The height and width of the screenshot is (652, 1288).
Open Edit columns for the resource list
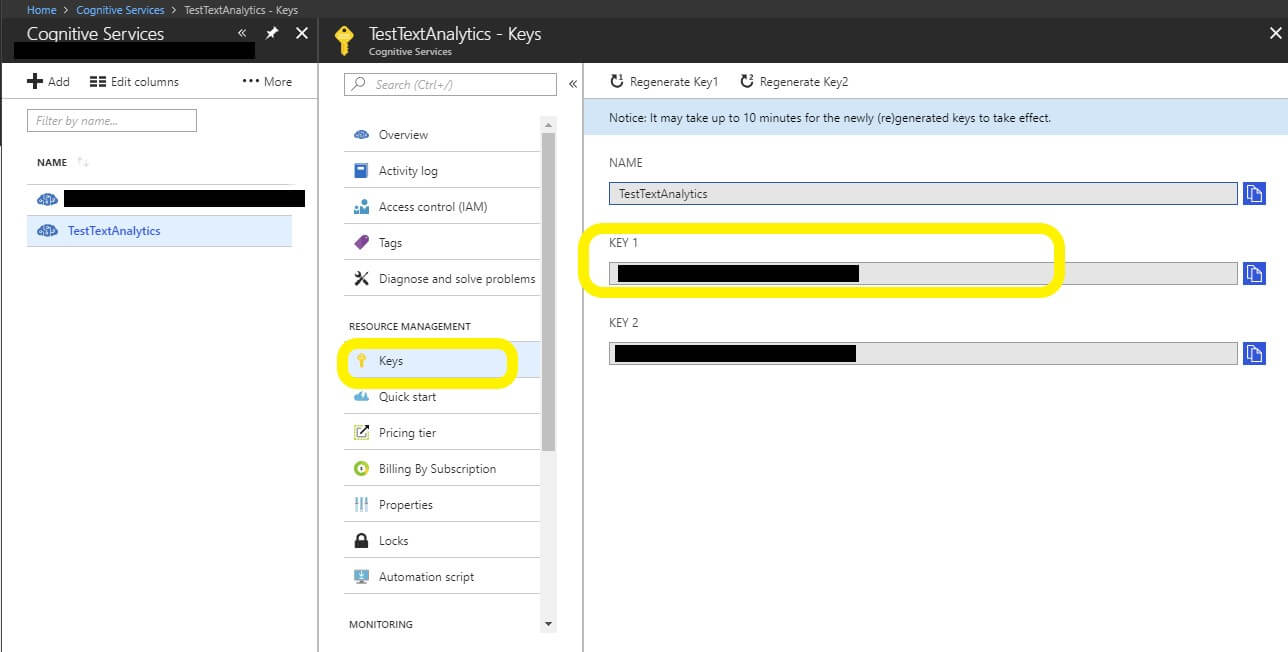(134, 81)
